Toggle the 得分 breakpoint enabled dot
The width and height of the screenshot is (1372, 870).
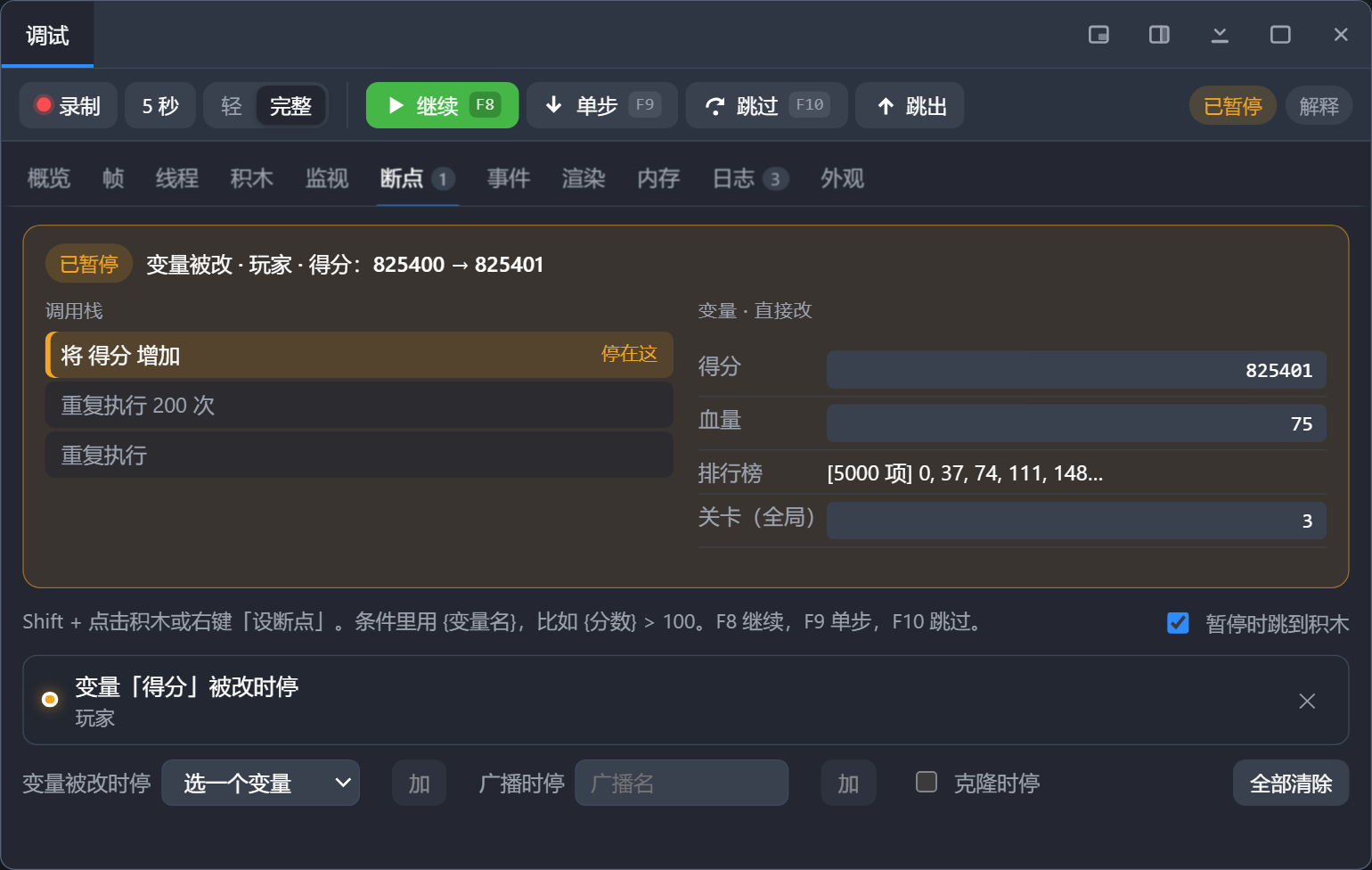pos(50,700)
